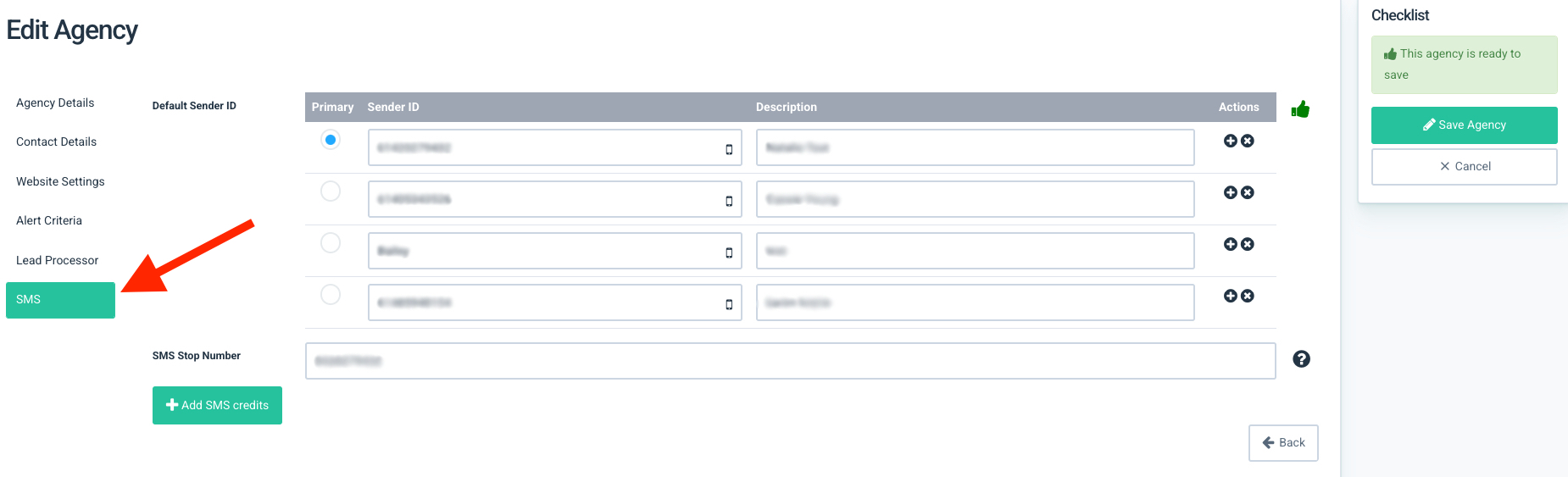Click the phone icon in first Sender ID field
The image size is (1568, 477).
tap(729, 149)
